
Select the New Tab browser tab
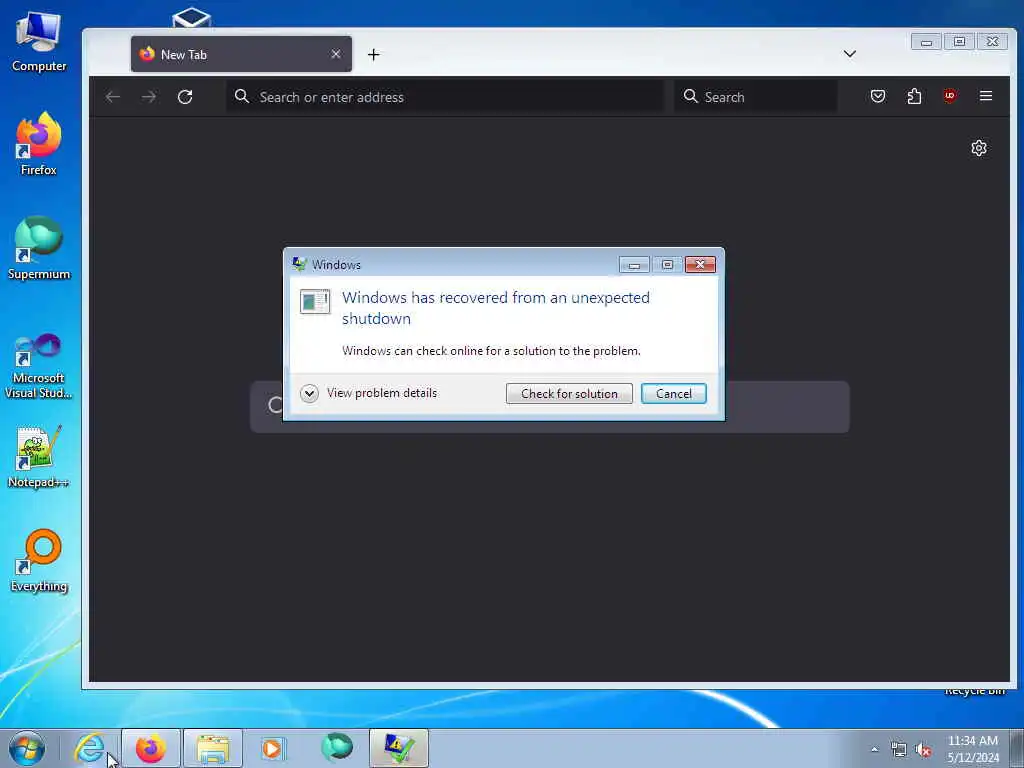pos(241,54)
